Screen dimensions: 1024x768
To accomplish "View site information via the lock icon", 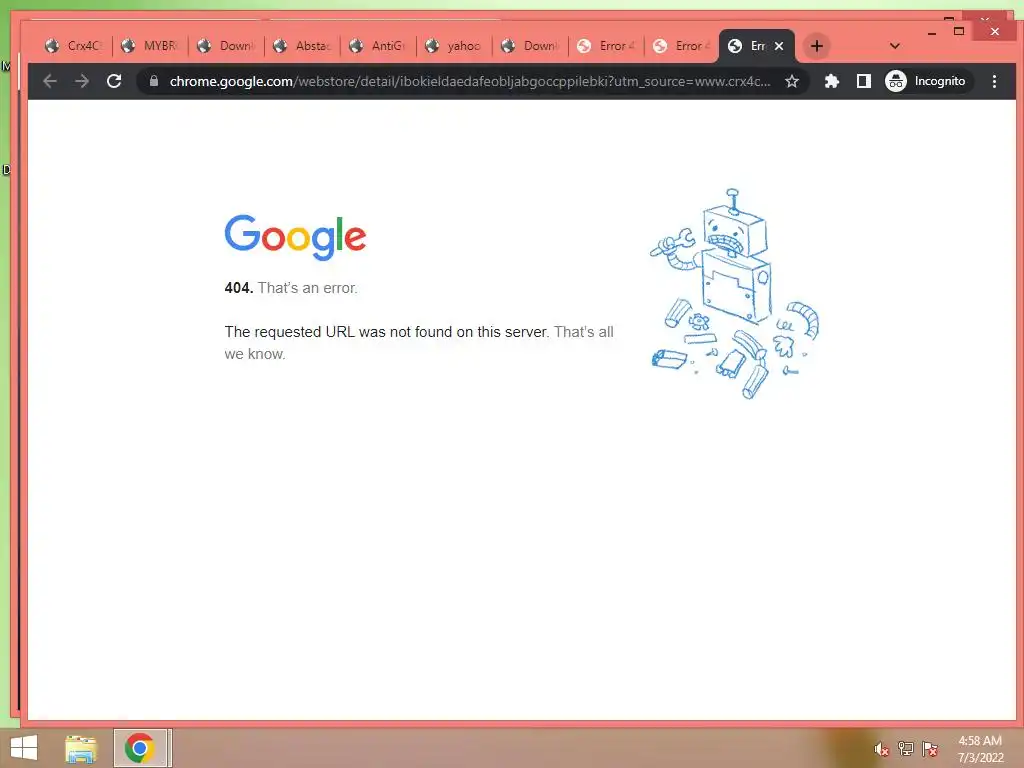I will [x=154, y=81].
